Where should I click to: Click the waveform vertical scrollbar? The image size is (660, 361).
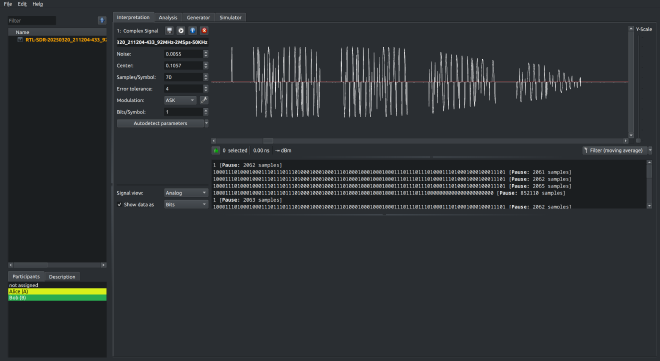click(x=631, y=82)
